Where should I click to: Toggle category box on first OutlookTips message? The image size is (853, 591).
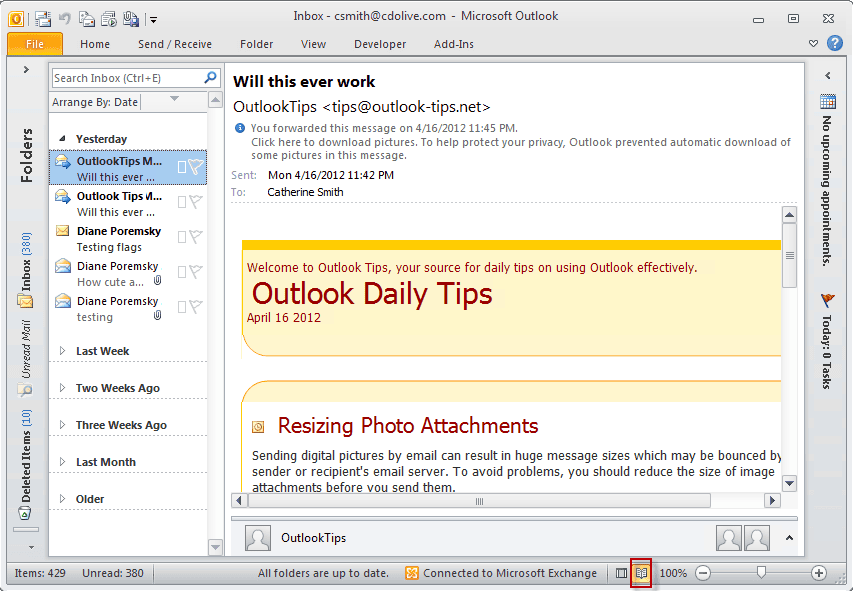(x=182, y=167)
